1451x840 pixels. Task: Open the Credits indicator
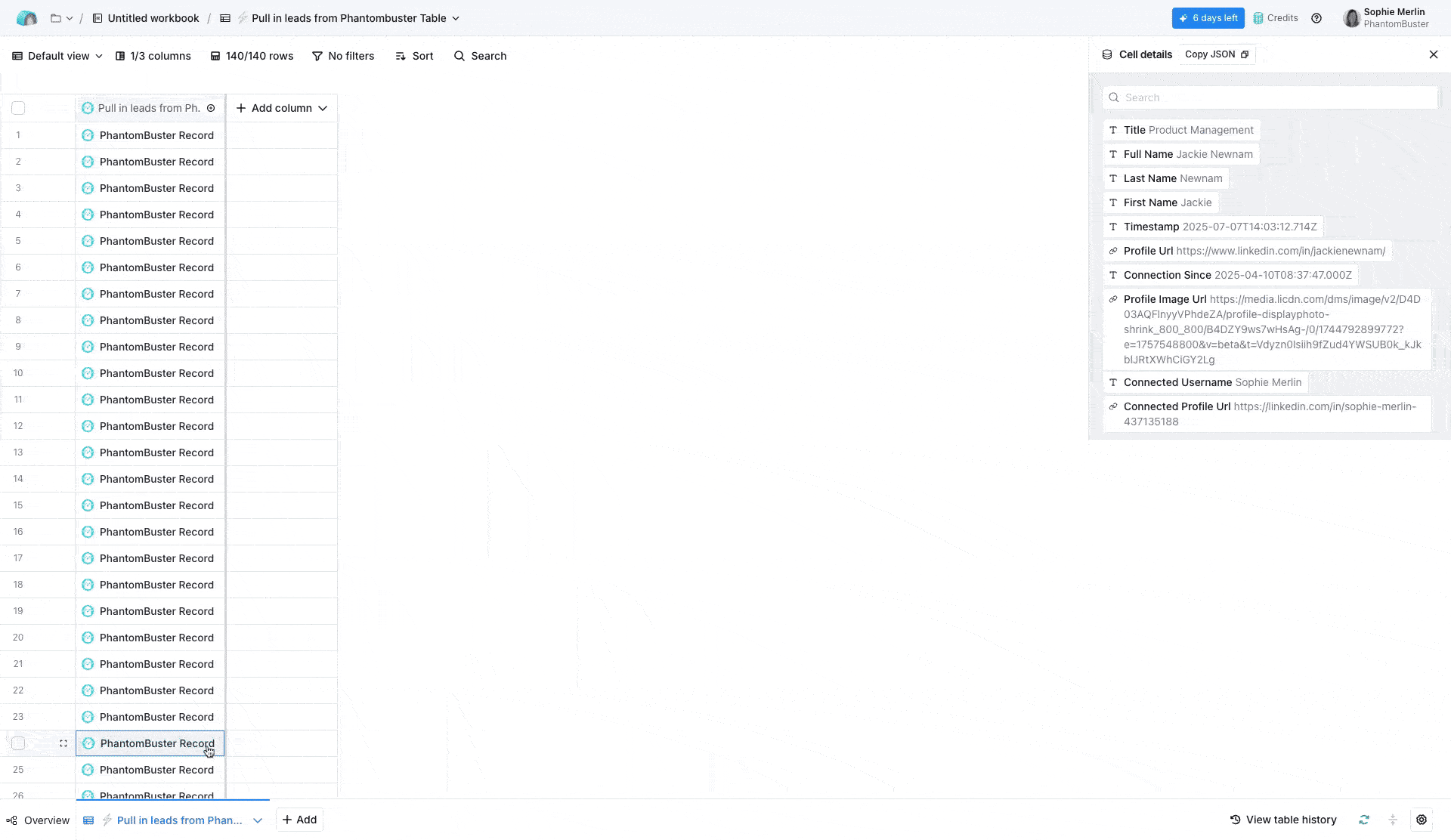click(x=1276, y=18)
